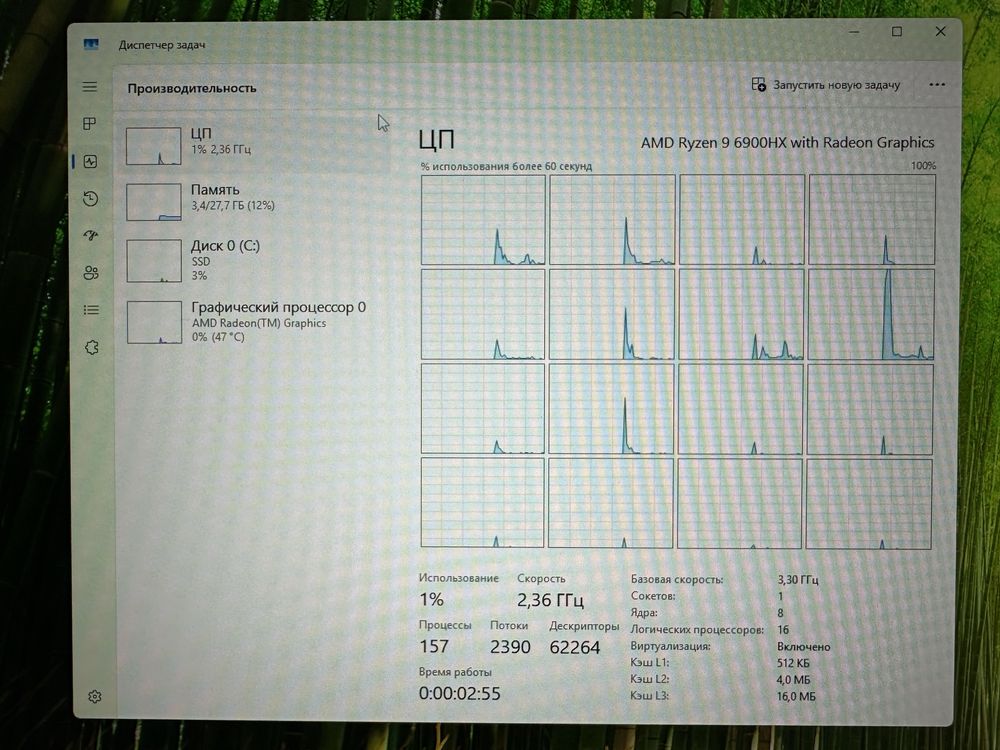Open the three-dot more options menu

coord(937,84)
